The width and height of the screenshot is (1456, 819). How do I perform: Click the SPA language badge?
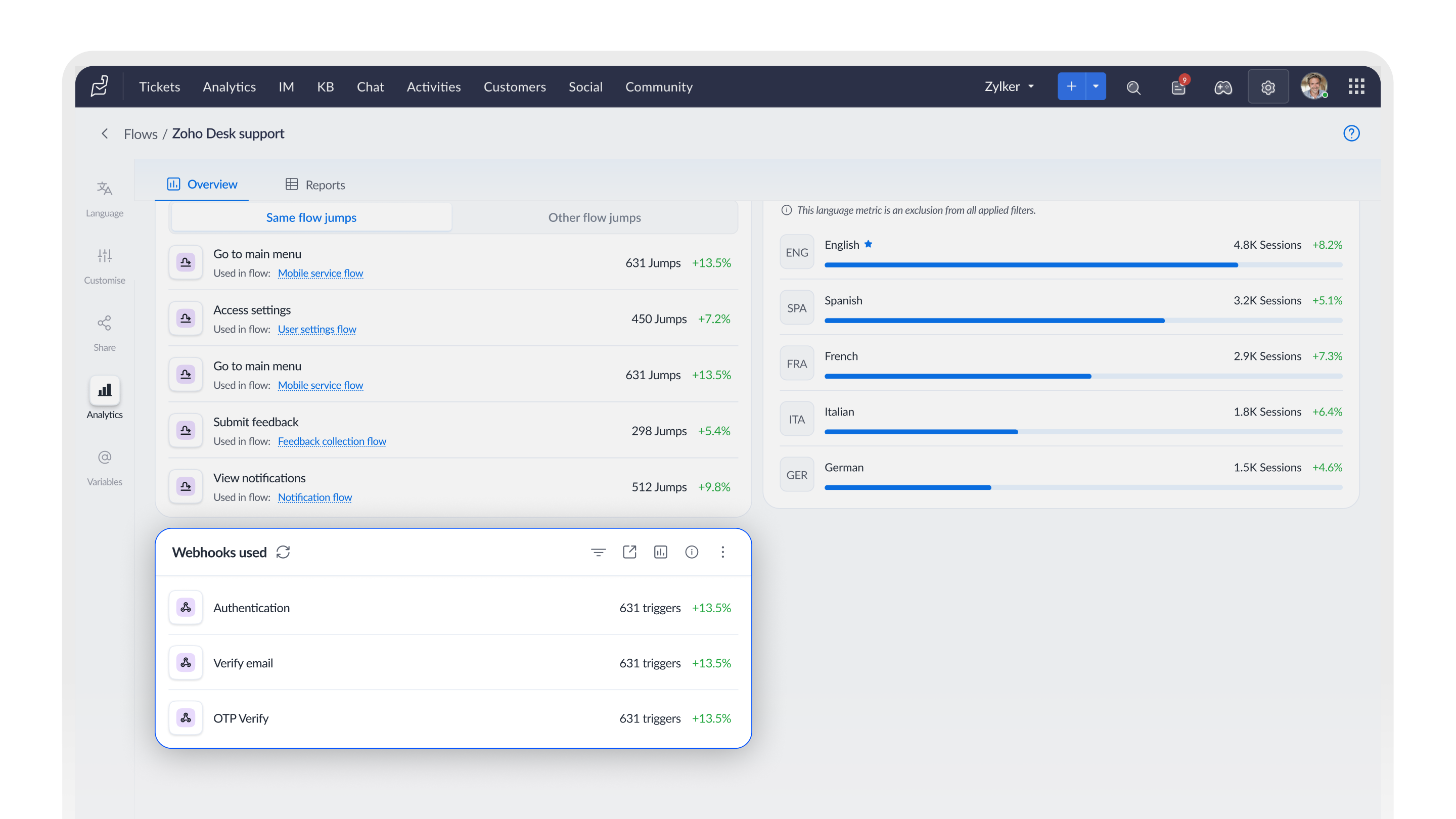(797, 308)
